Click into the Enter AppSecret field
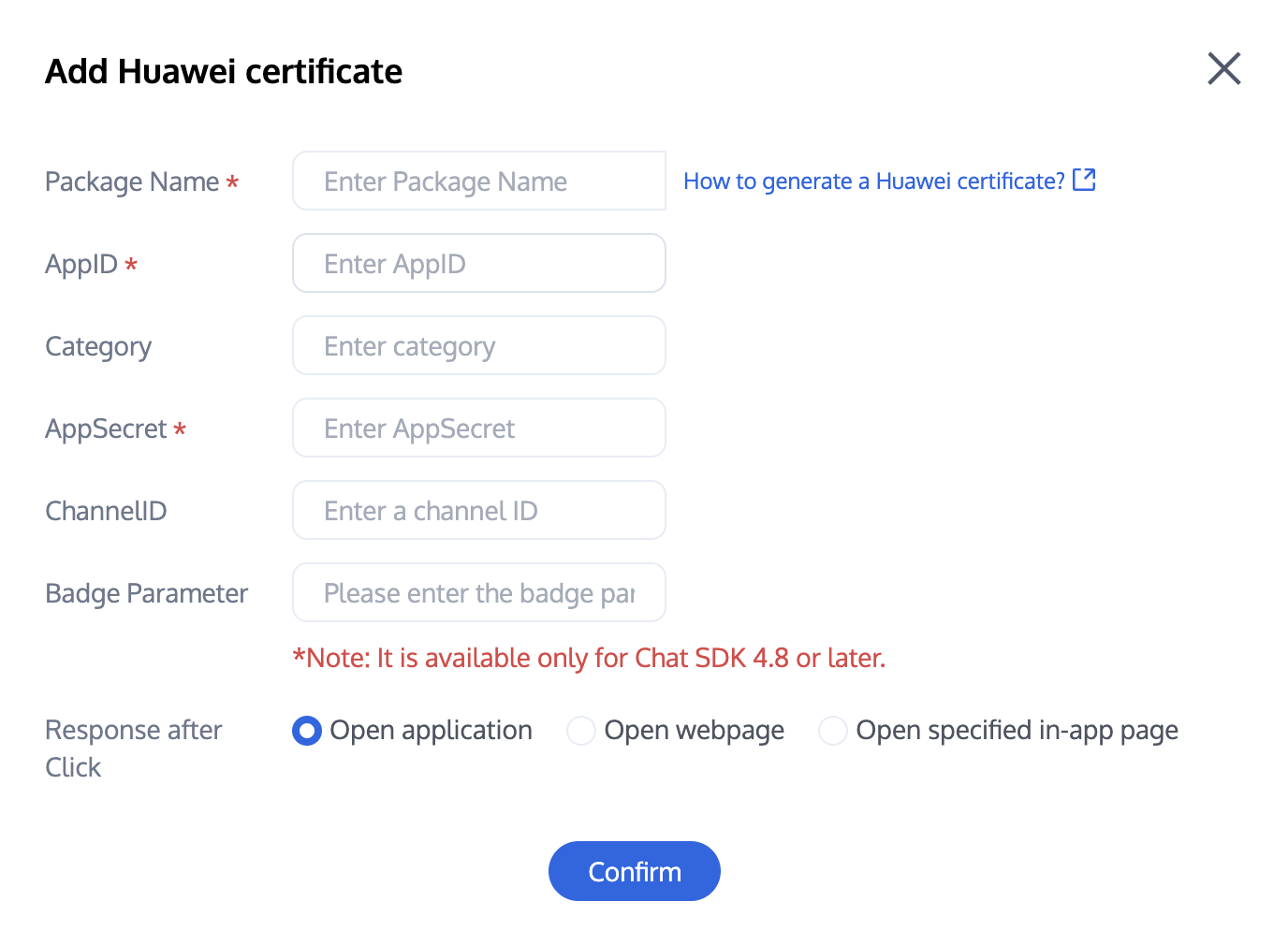 (478, 428)
